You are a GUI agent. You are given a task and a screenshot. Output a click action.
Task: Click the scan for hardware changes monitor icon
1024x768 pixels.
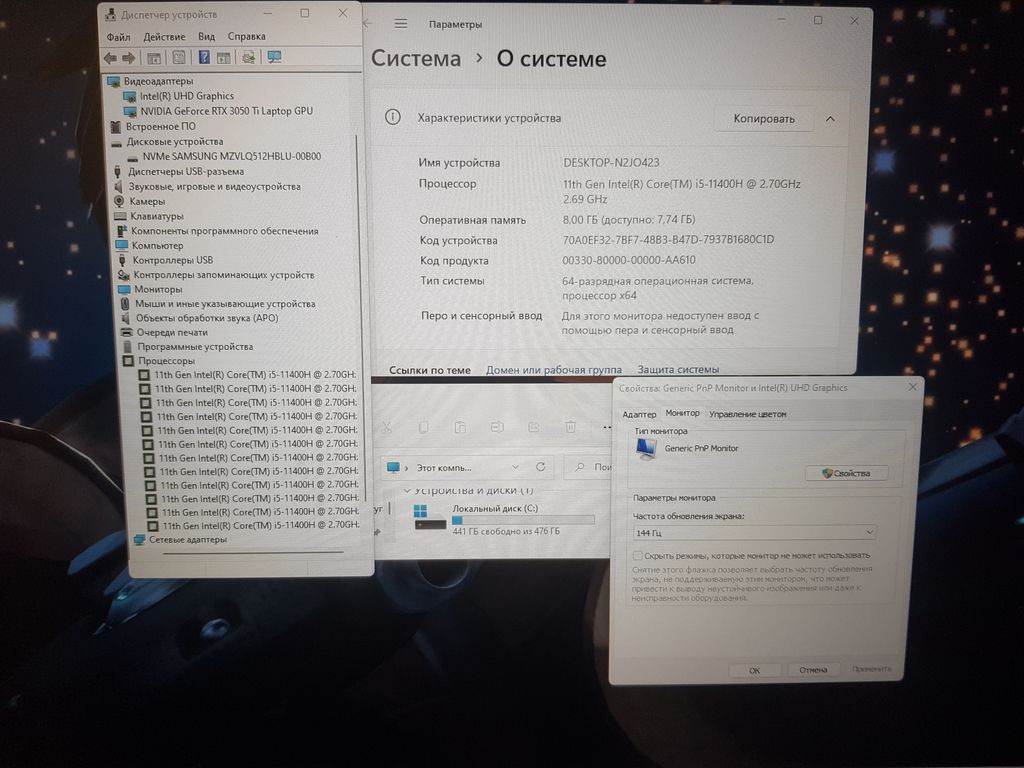(274, 57)
